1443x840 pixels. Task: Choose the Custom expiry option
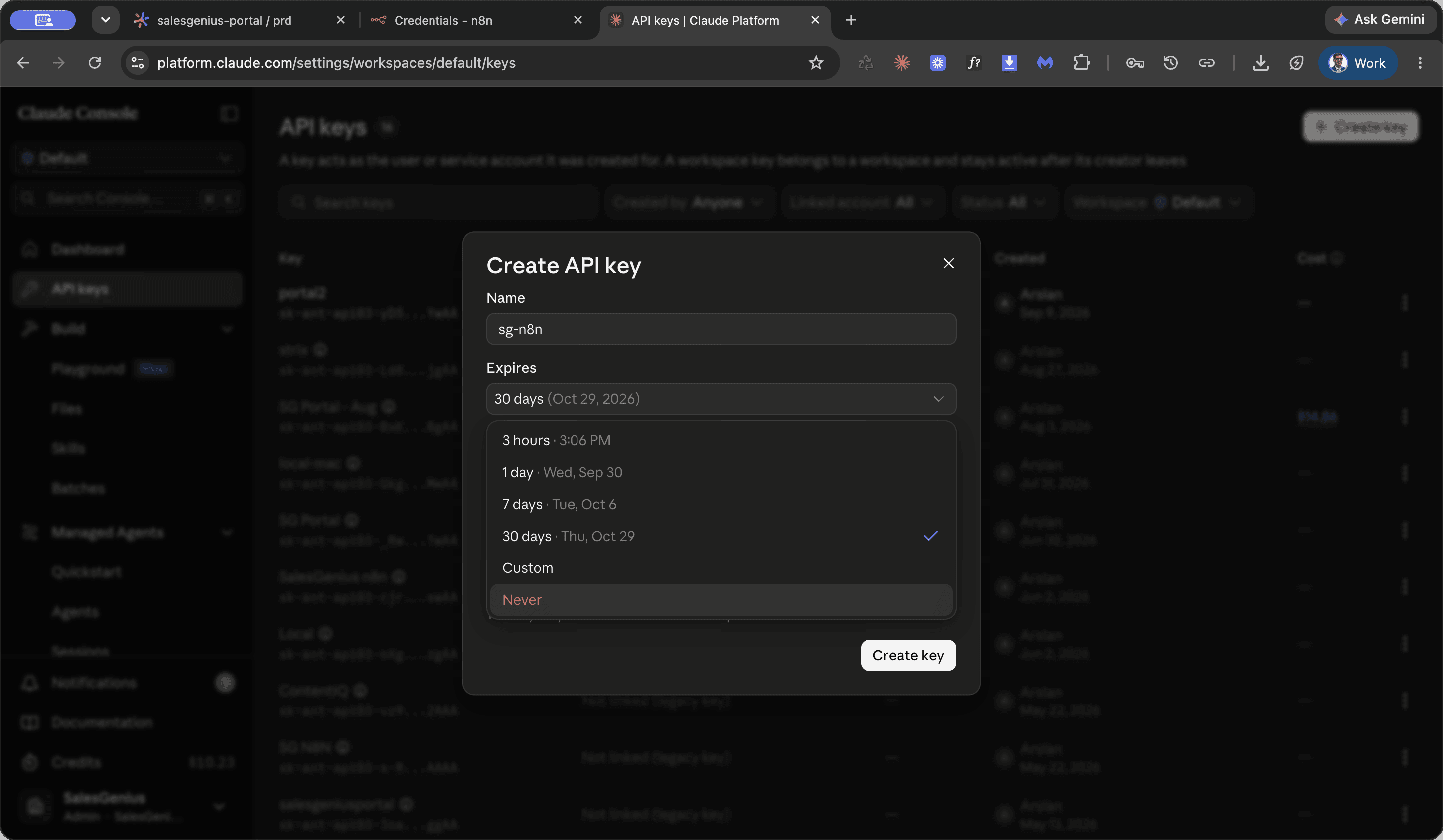pyautogui.click(x=721, y=568)
